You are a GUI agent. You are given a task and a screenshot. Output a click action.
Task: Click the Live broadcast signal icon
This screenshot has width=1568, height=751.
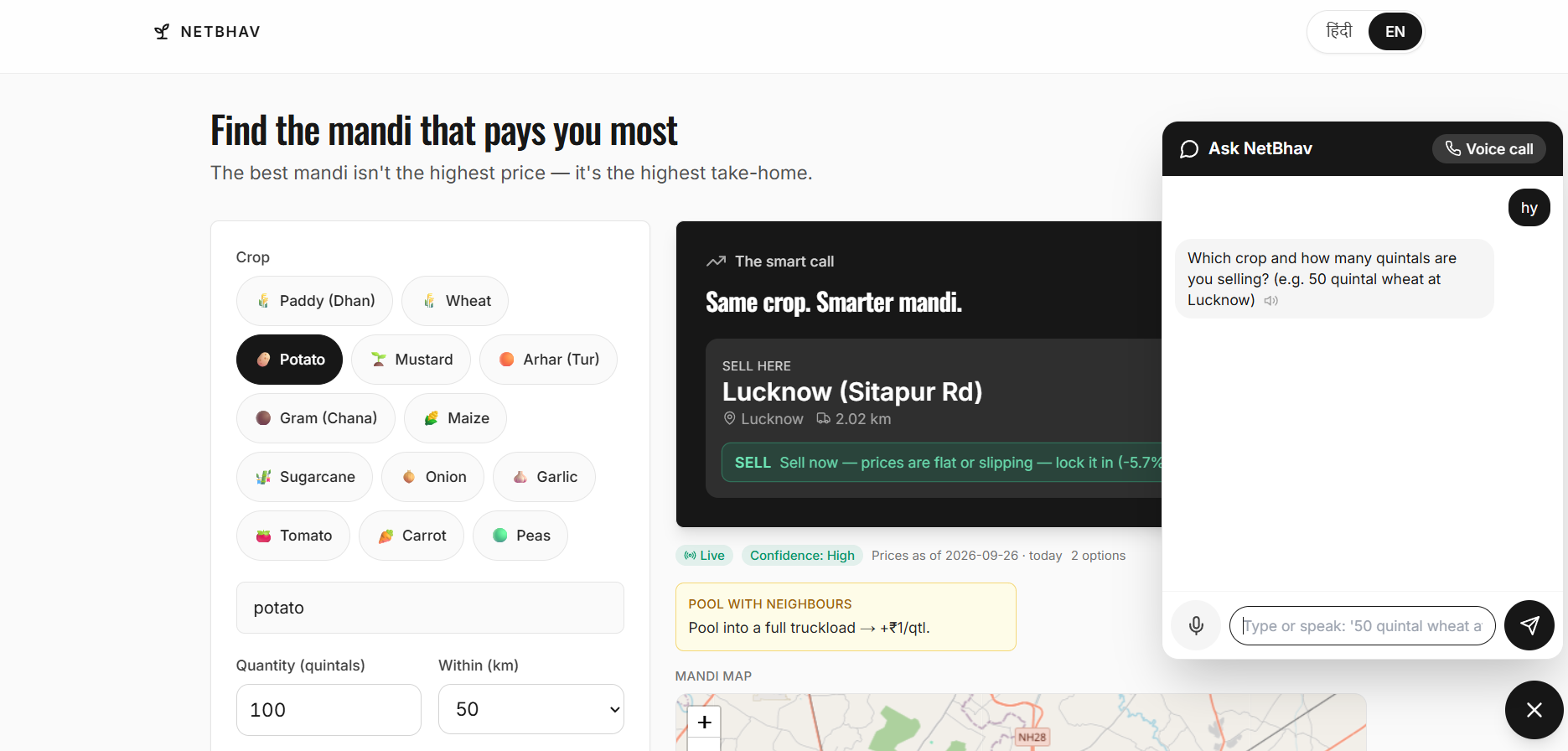click(690, 556)
